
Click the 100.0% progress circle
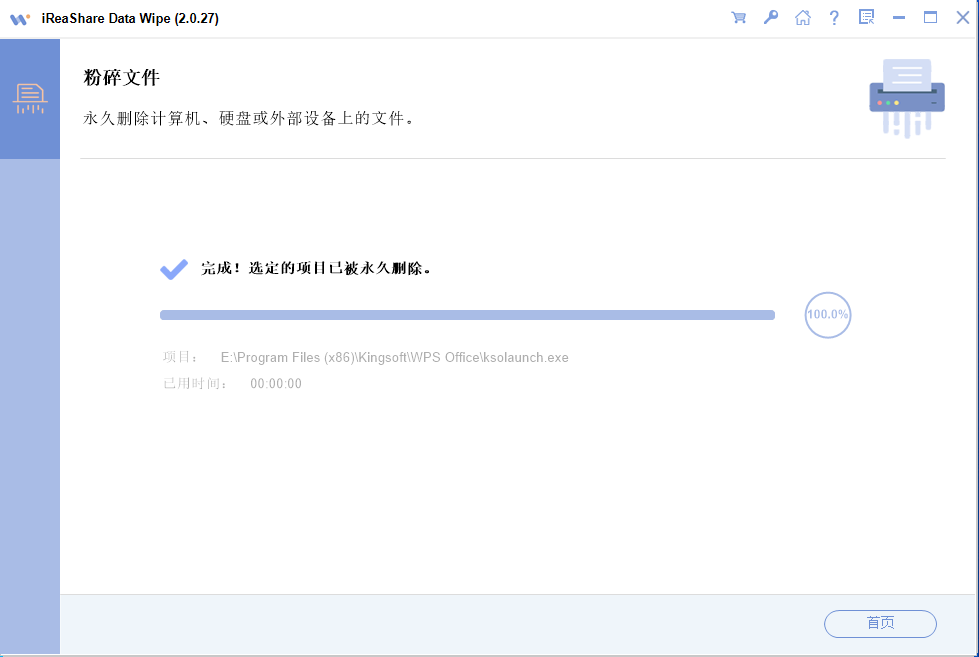tap(828, 315)
